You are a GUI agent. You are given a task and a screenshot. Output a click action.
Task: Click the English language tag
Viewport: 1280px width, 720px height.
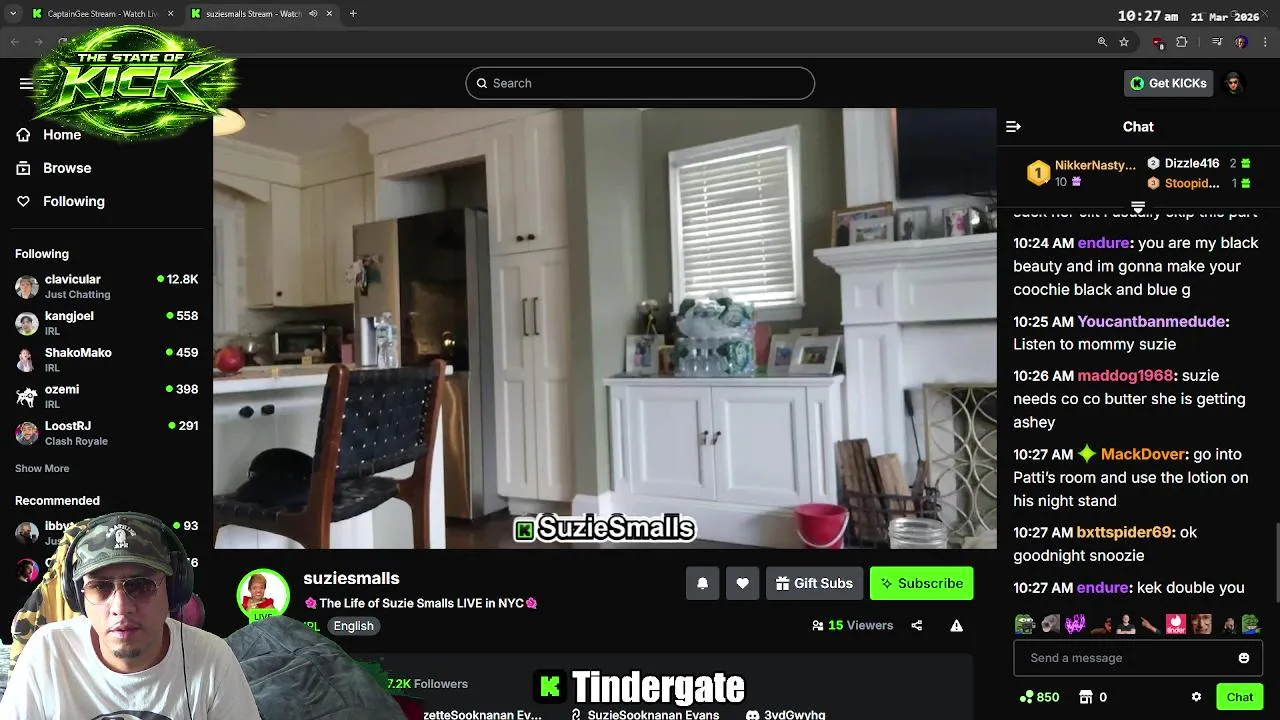[x=353, y=626]
